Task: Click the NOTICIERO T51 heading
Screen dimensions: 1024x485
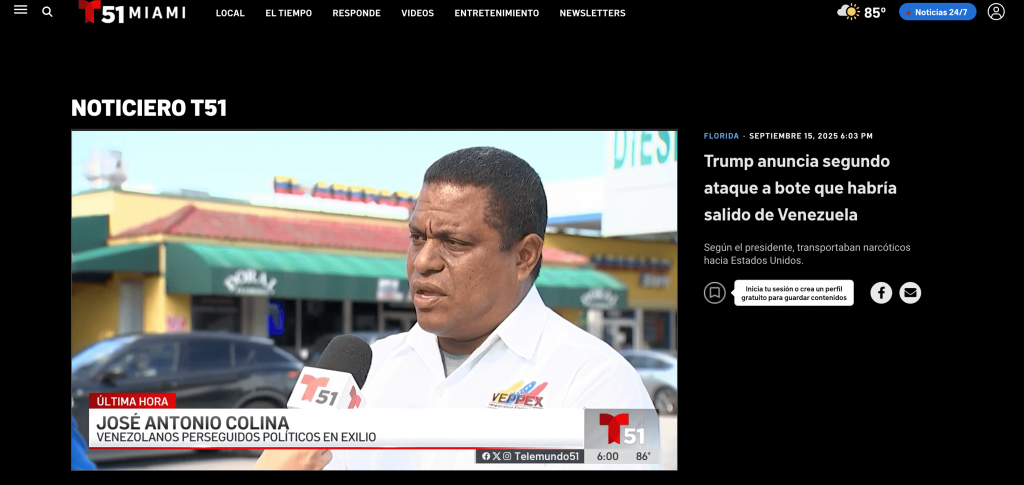Action: tap(149, 108)
